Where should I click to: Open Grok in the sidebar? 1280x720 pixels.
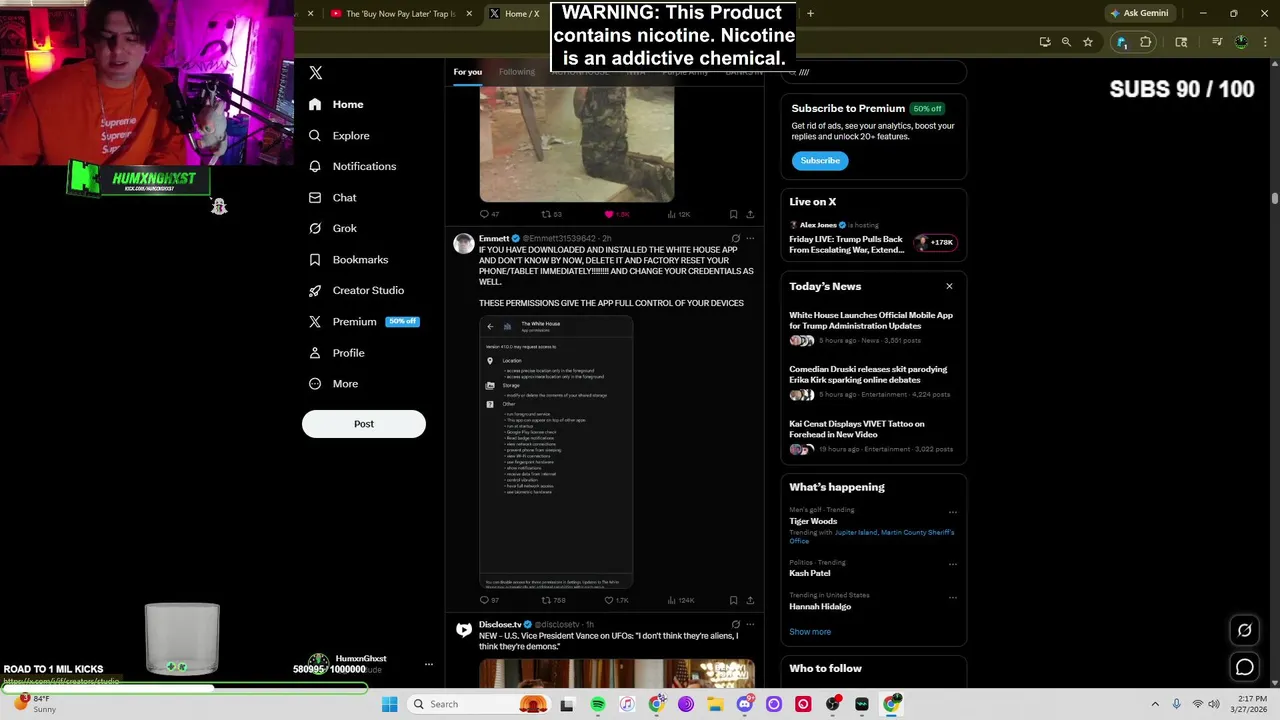point(333,228)
